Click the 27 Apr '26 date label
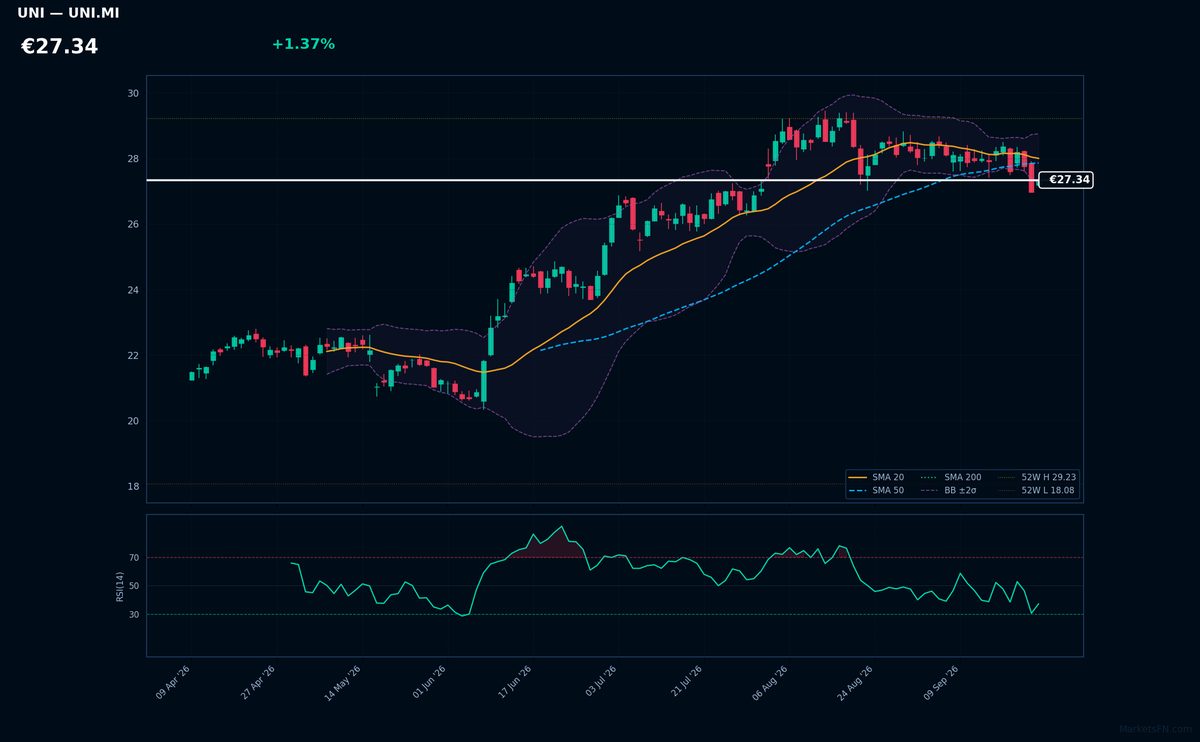This screenshot has height=742, width=1200. point(258,683)
